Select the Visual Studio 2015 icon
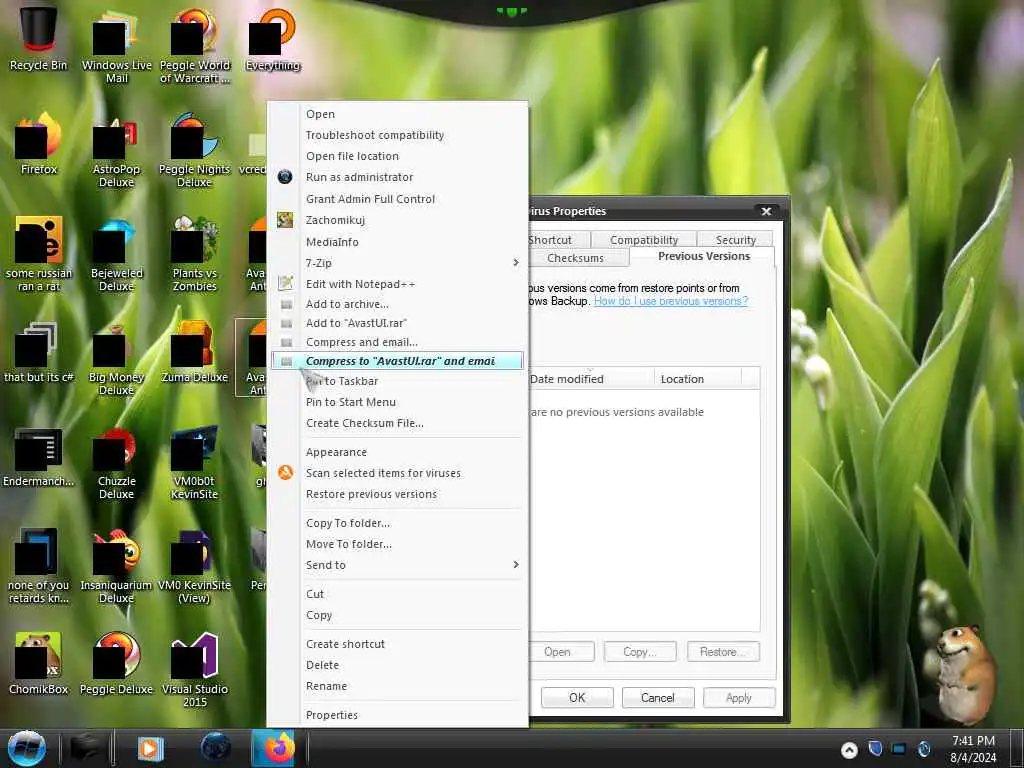Image resolution: width=1024 pixels, height=768 pixels. point(195,669)
